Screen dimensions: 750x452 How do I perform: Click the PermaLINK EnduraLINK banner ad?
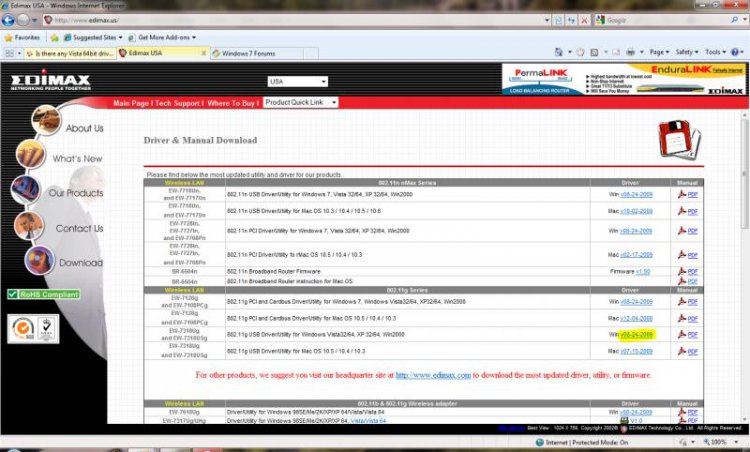[624, 79]
